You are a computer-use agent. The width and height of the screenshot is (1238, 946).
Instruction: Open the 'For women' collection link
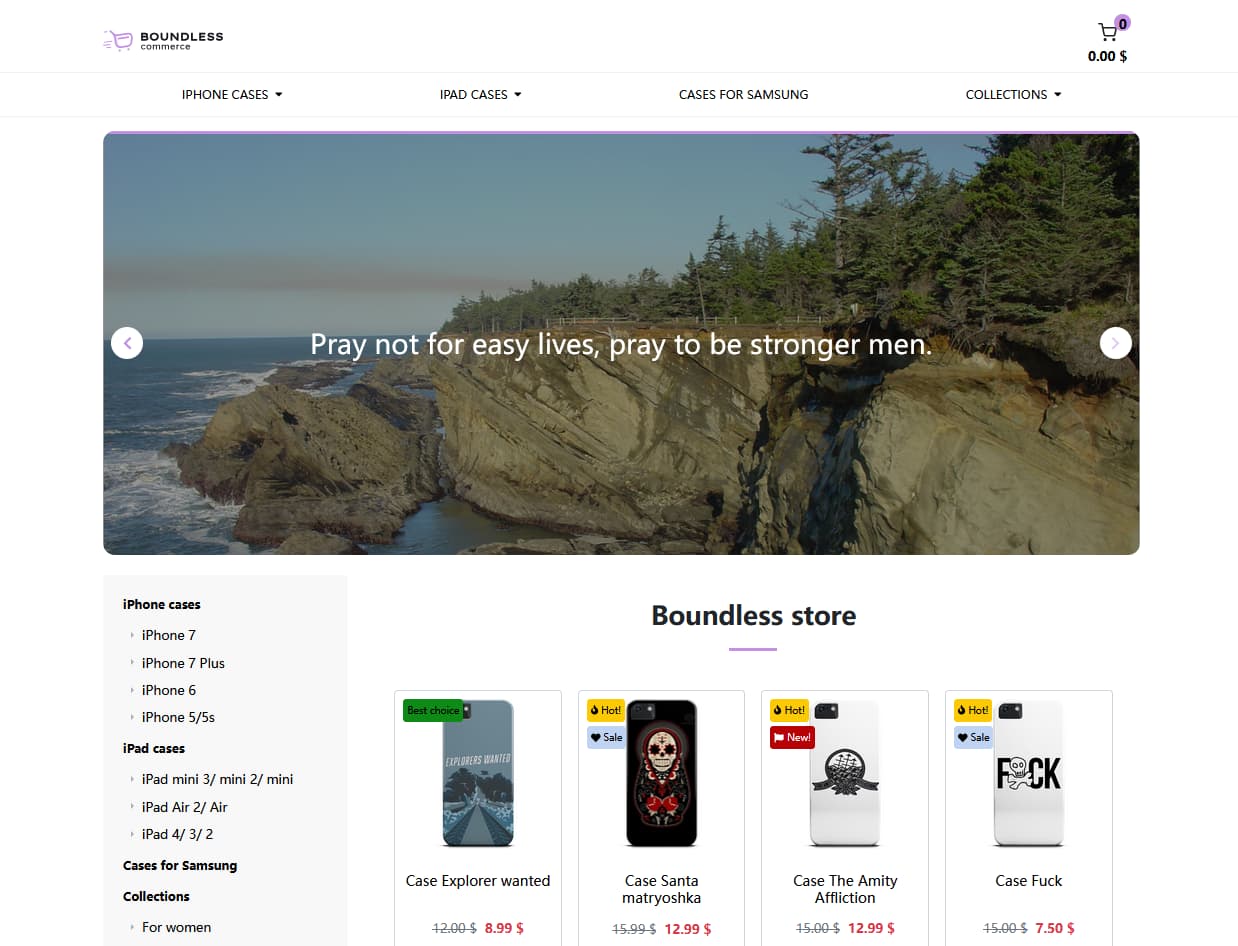coord(176,927)
